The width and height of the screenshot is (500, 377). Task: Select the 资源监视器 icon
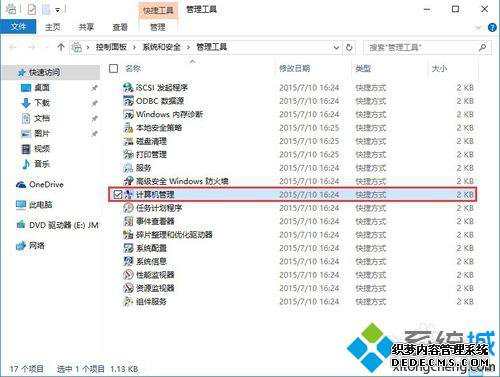pos(128,288)
